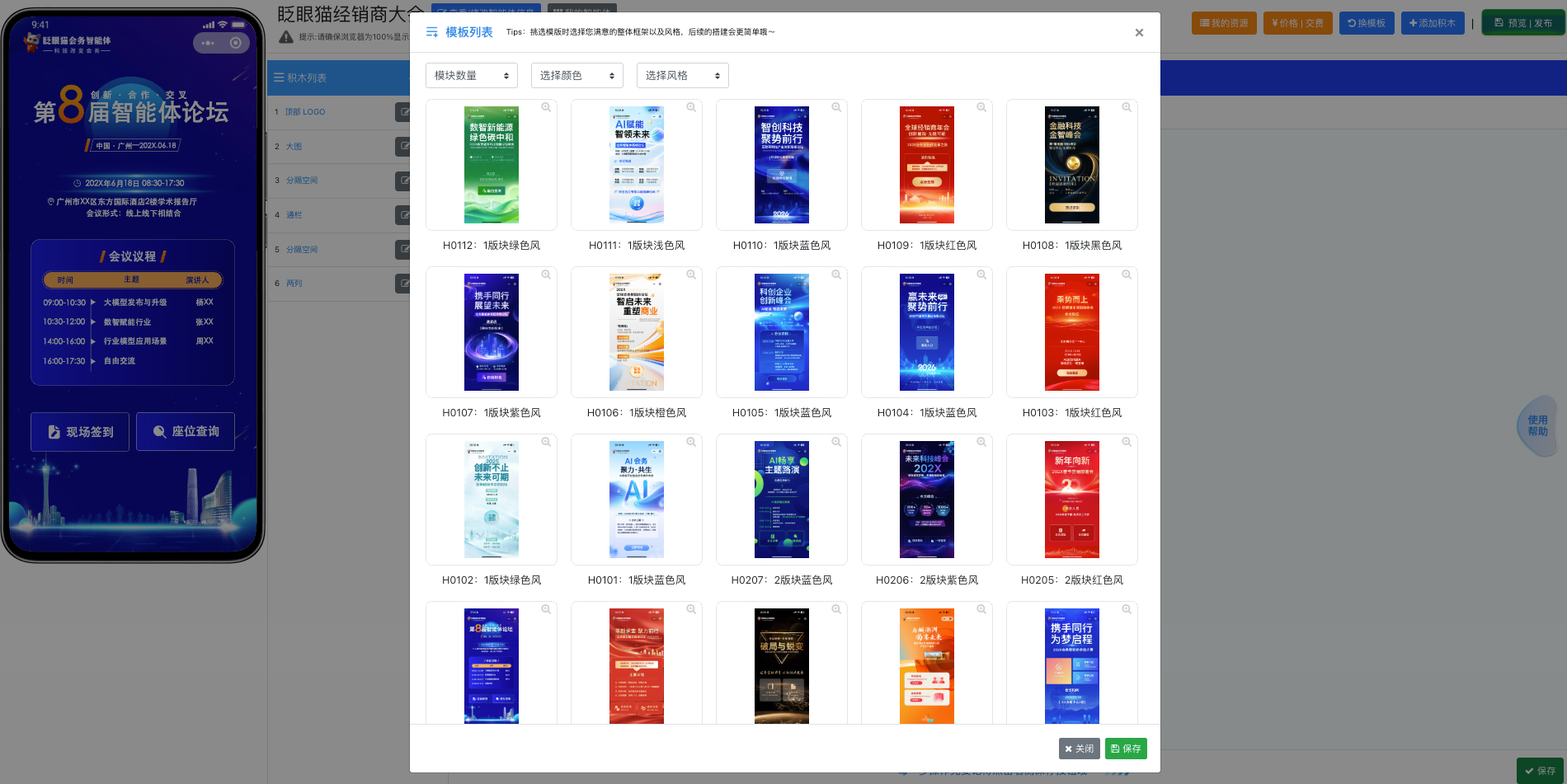Click magnifier icon on H0110 template
The height and width of the screenshot is (784, 1567).
pos(836,108)
